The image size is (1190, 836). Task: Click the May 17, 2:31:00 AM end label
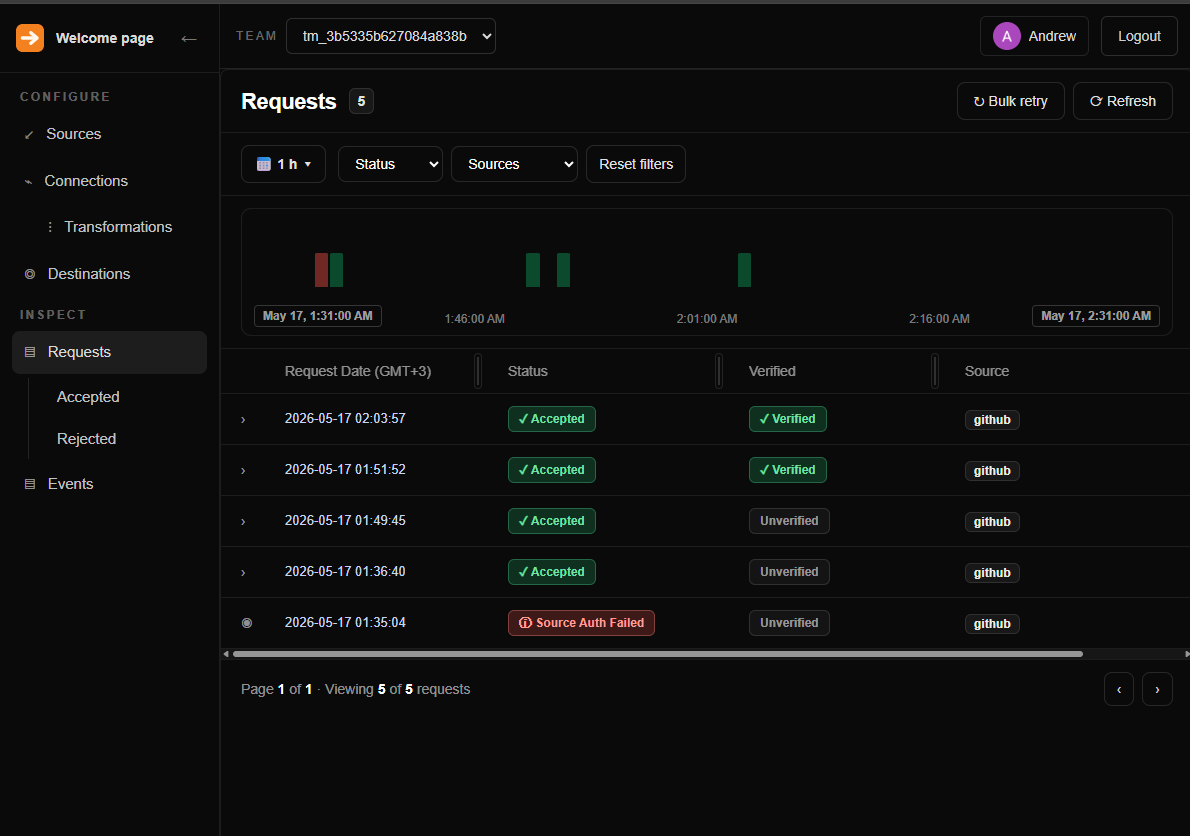click(1096, 316)
